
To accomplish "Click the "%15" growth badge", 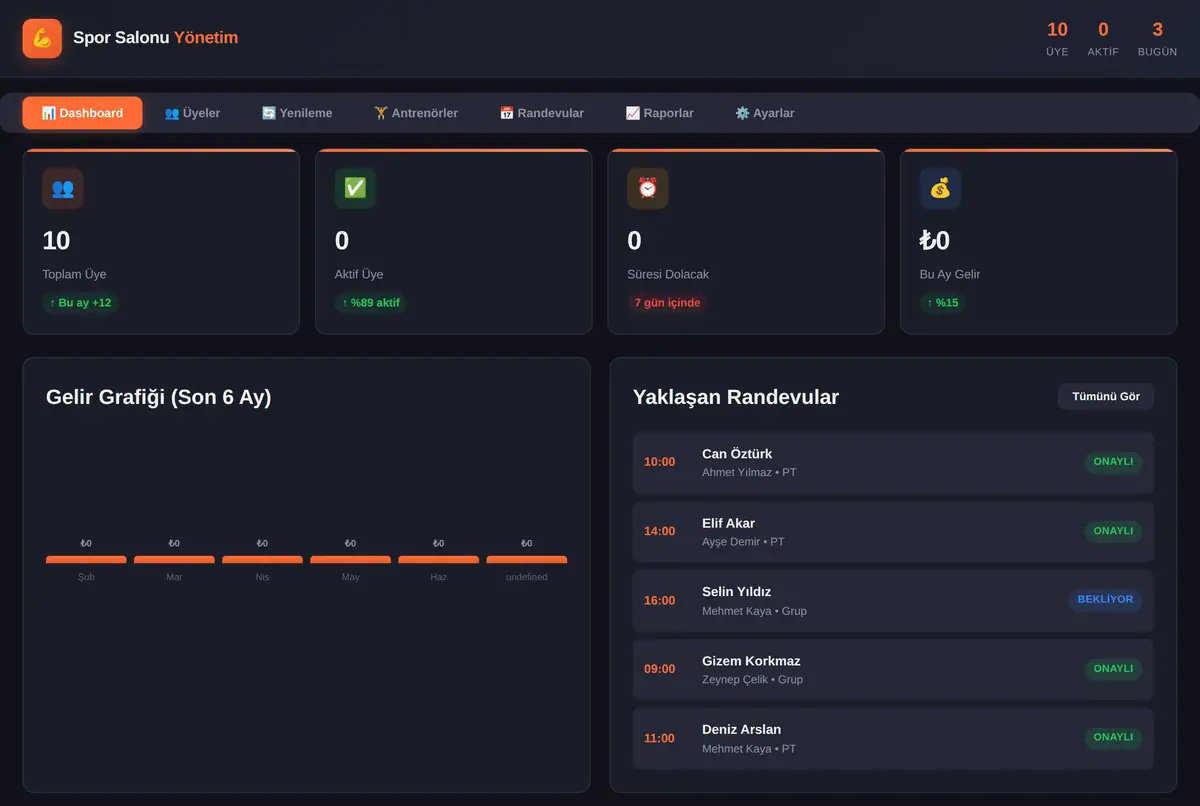I will [942, 303].
